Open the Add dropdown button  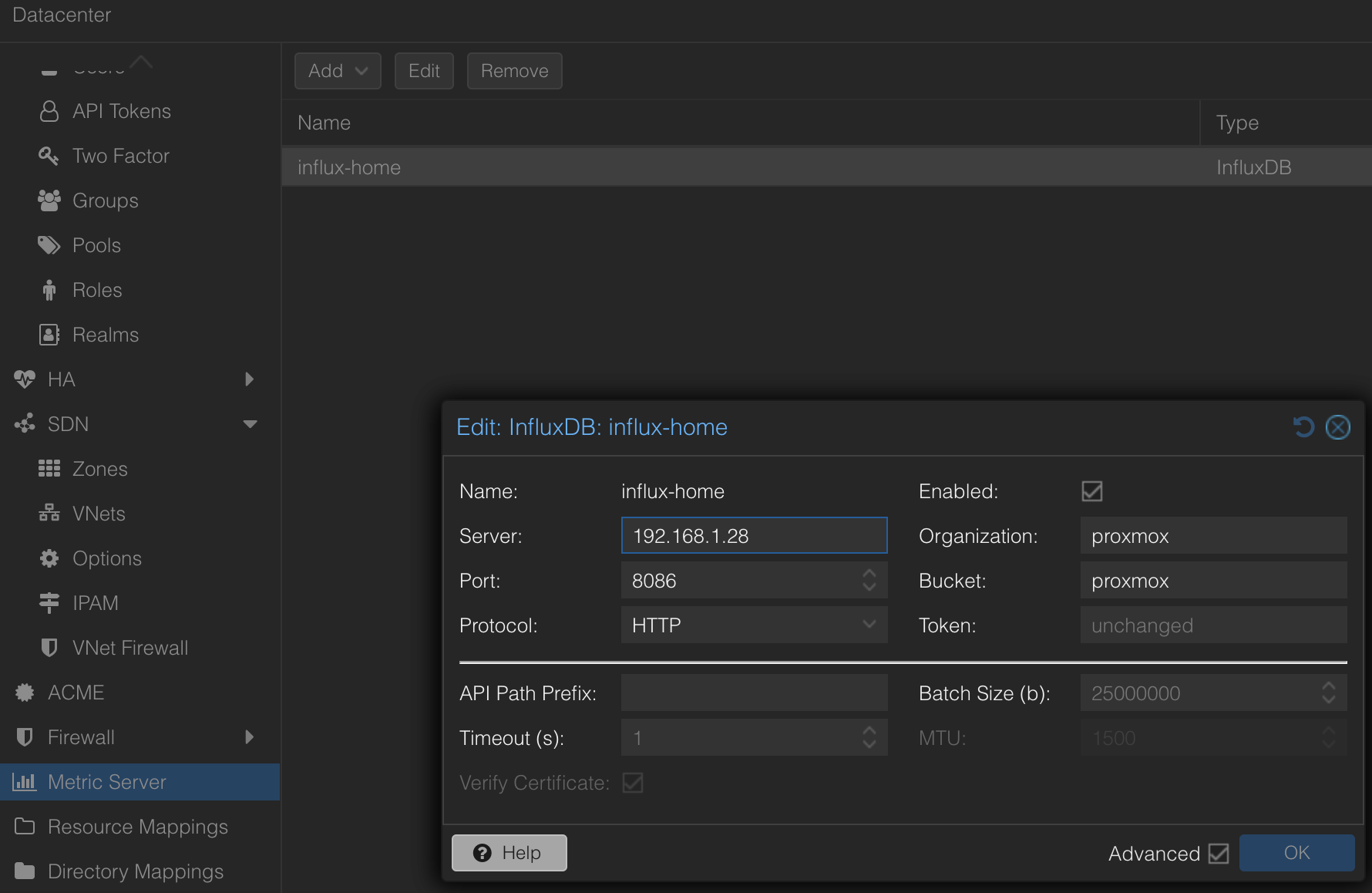point(338,71)
